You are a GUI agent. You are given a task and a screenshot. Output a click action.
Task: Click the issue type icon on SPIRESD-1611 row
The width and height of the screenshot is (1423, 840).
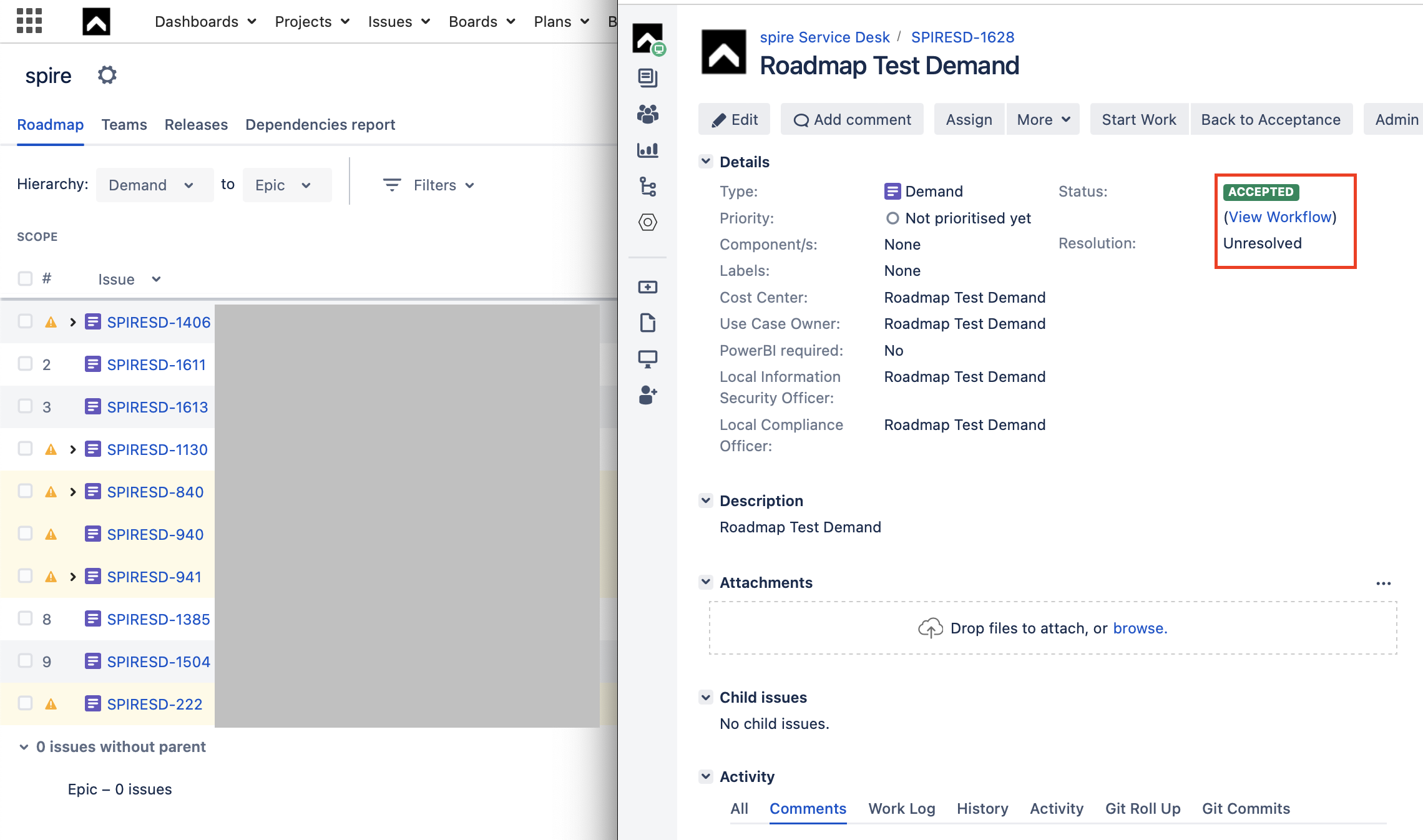click(93, 364)
